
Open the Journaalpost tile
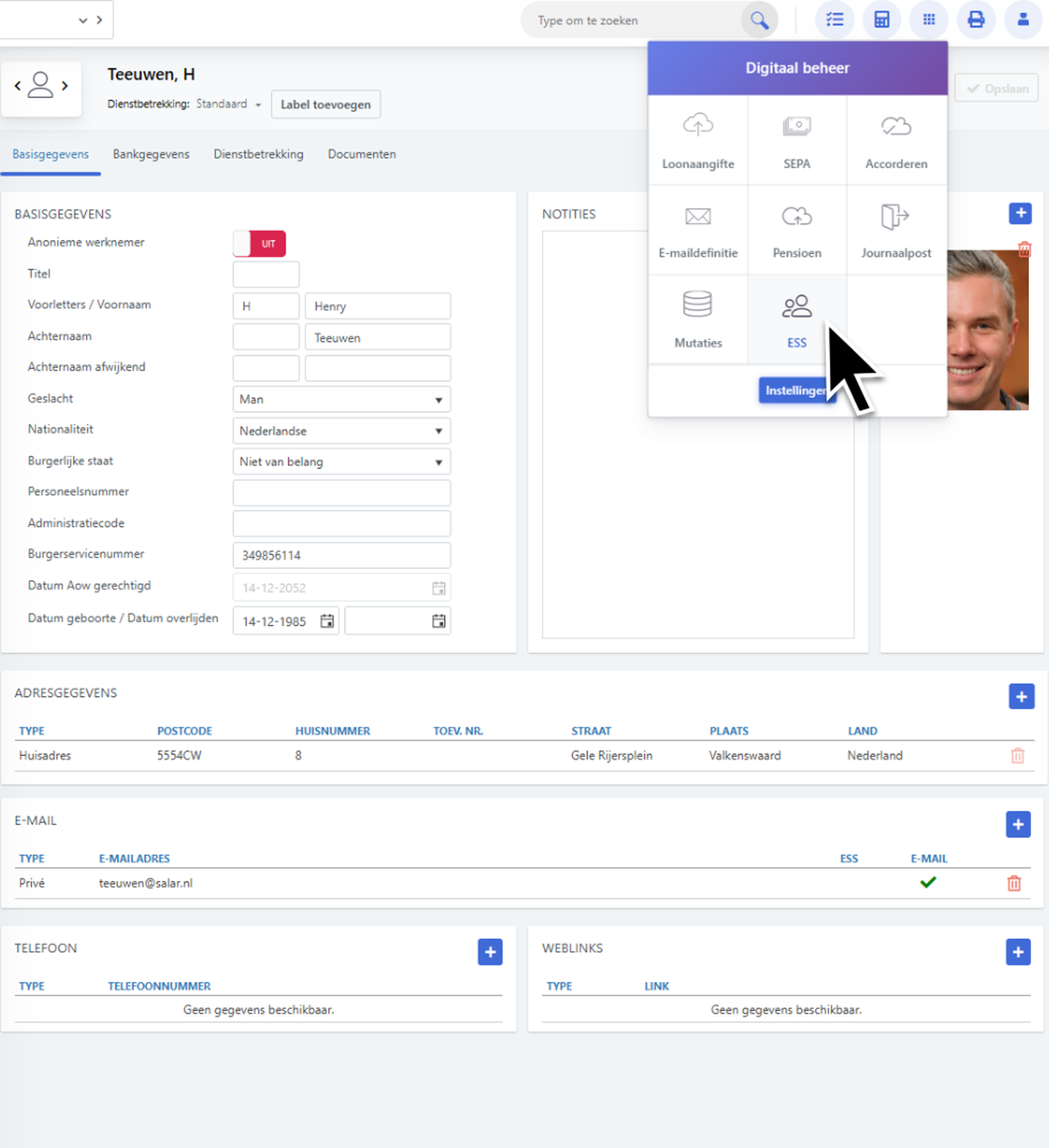896,229
